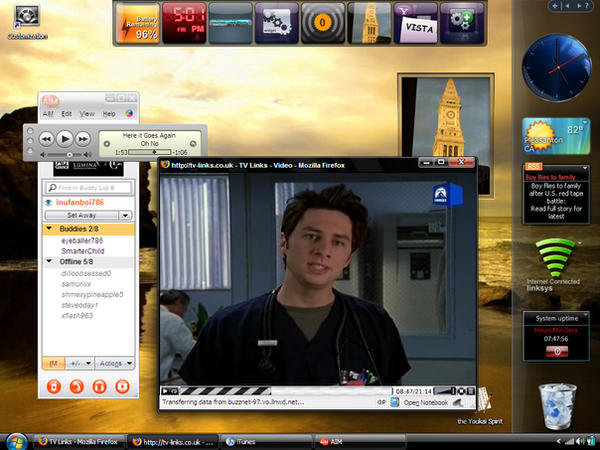
Task: Click the colorful ball icon in the AIM menu bar
Action: (129, 114)
